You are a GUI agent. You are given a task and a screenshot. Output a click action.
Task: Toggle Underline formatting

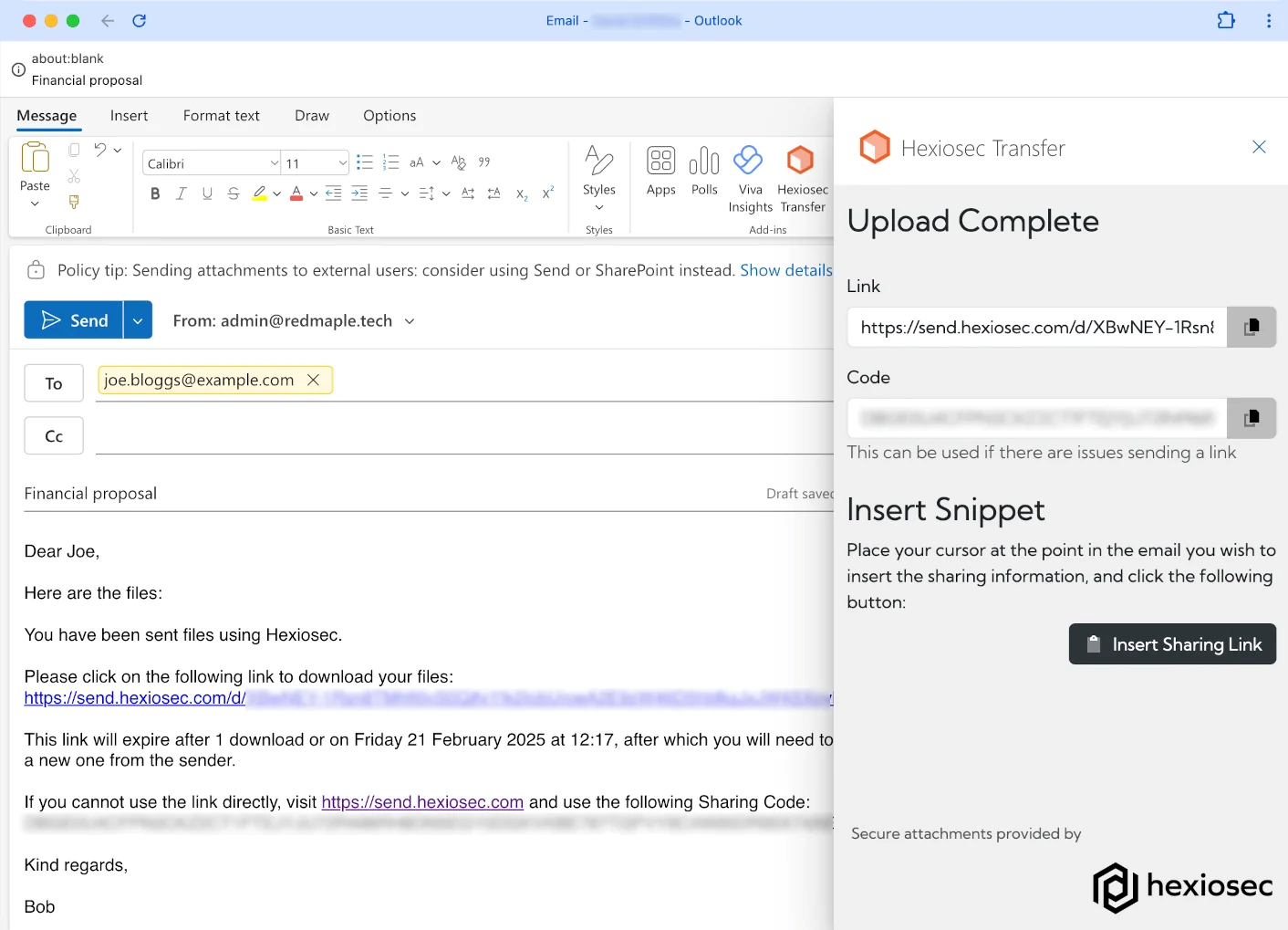pyautogui.click(x=207, y=193)
